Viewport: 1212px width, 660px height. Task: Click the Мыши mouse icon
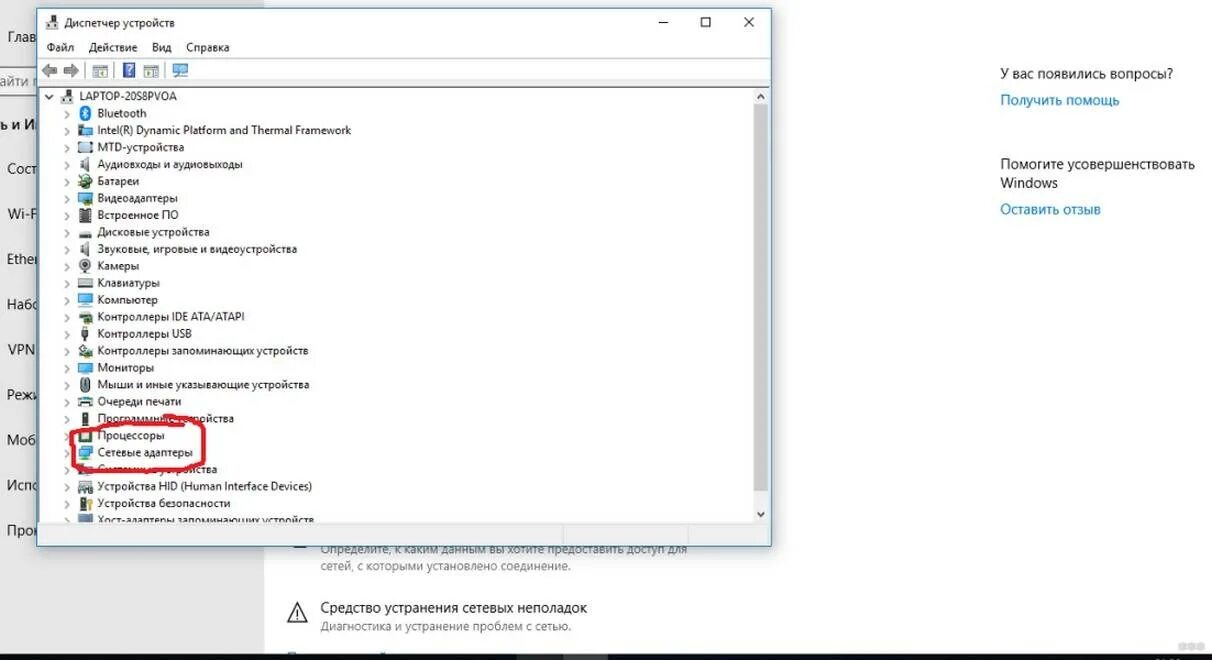click(x=86, y=384)
